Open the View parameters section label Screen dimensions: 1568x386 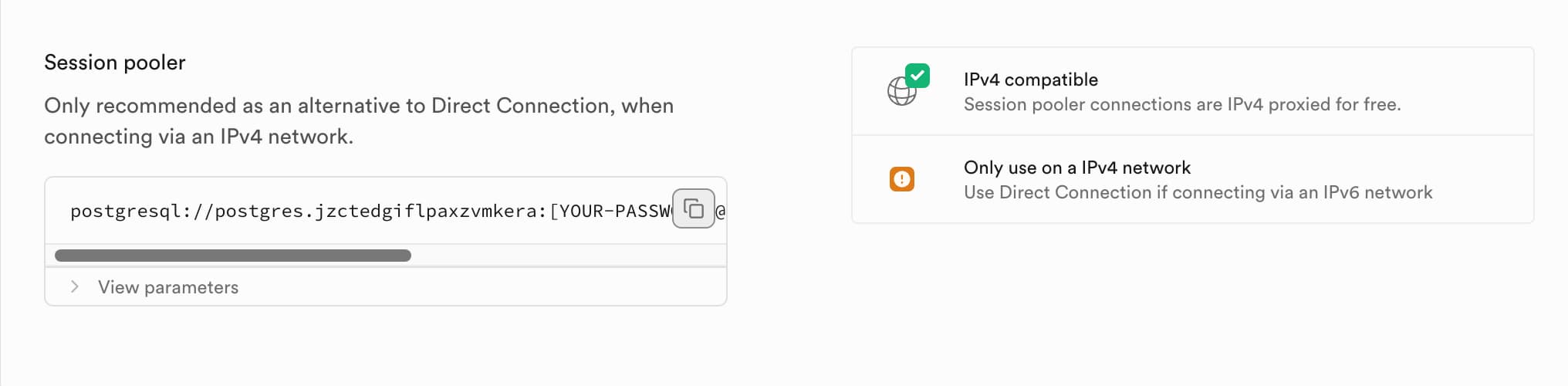[x=168, y=287]
